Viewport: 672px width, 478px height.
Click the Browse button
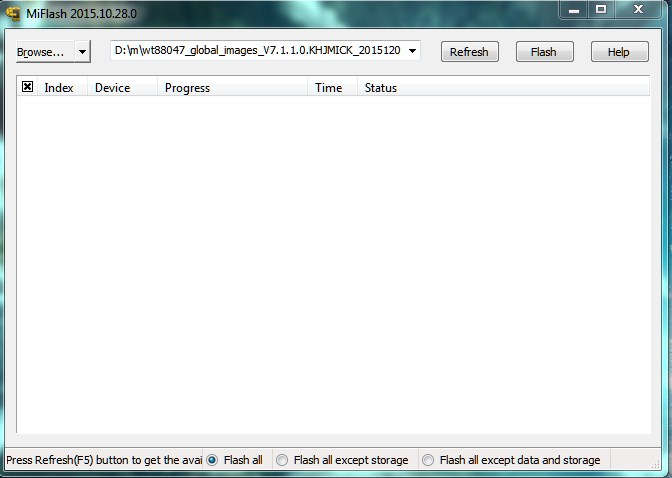[x=42, y=51]
